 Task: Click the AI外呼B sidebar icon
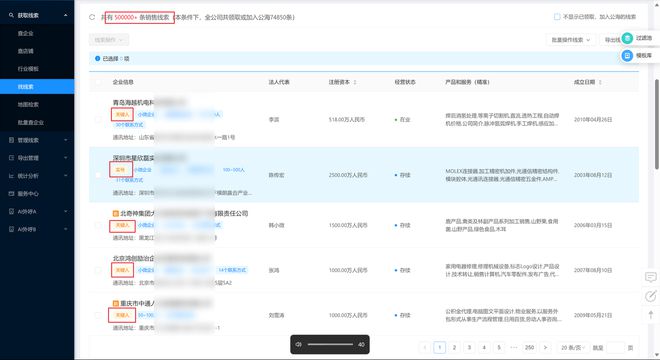[11, 229]
